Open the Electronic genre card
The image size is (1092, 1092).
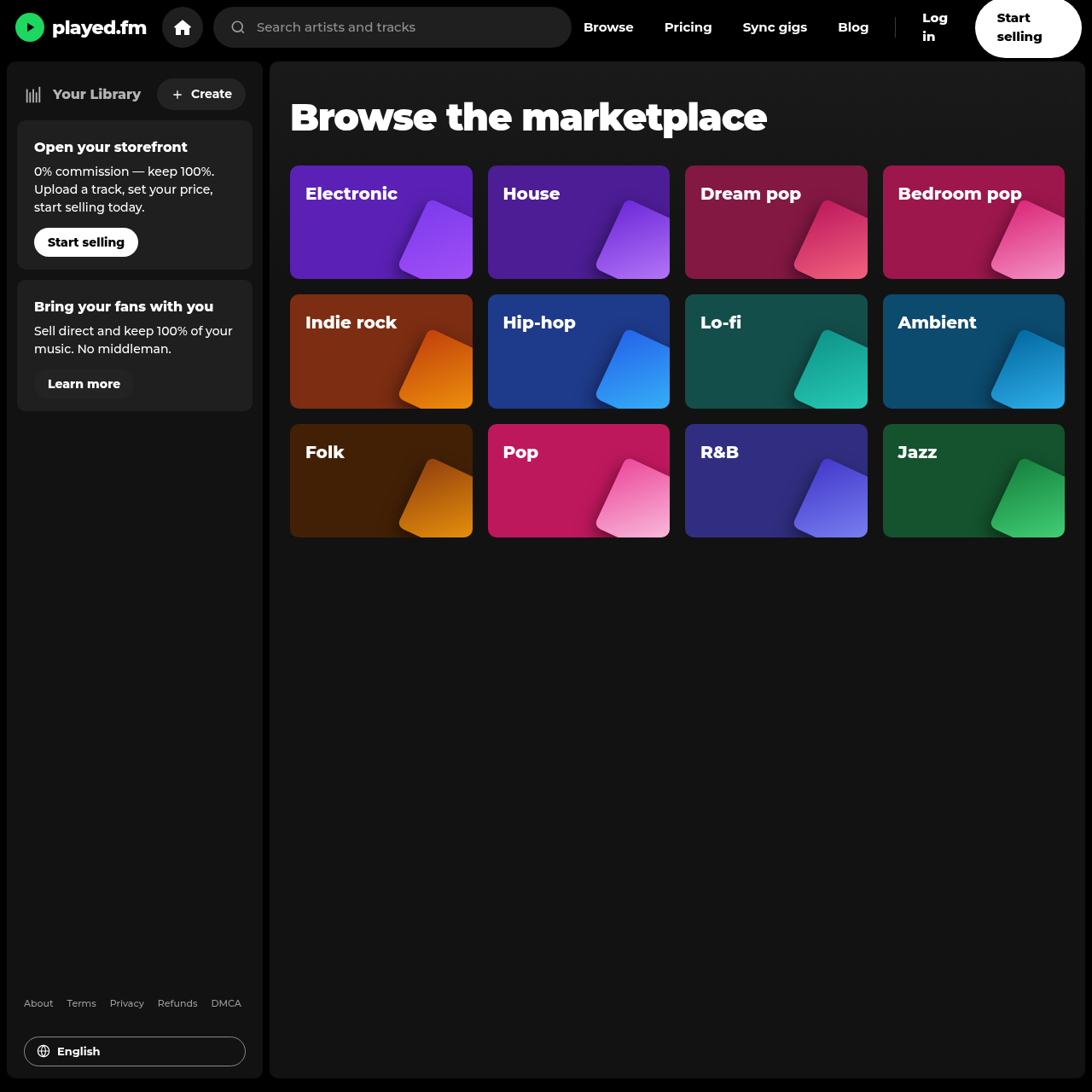(381, 222)
